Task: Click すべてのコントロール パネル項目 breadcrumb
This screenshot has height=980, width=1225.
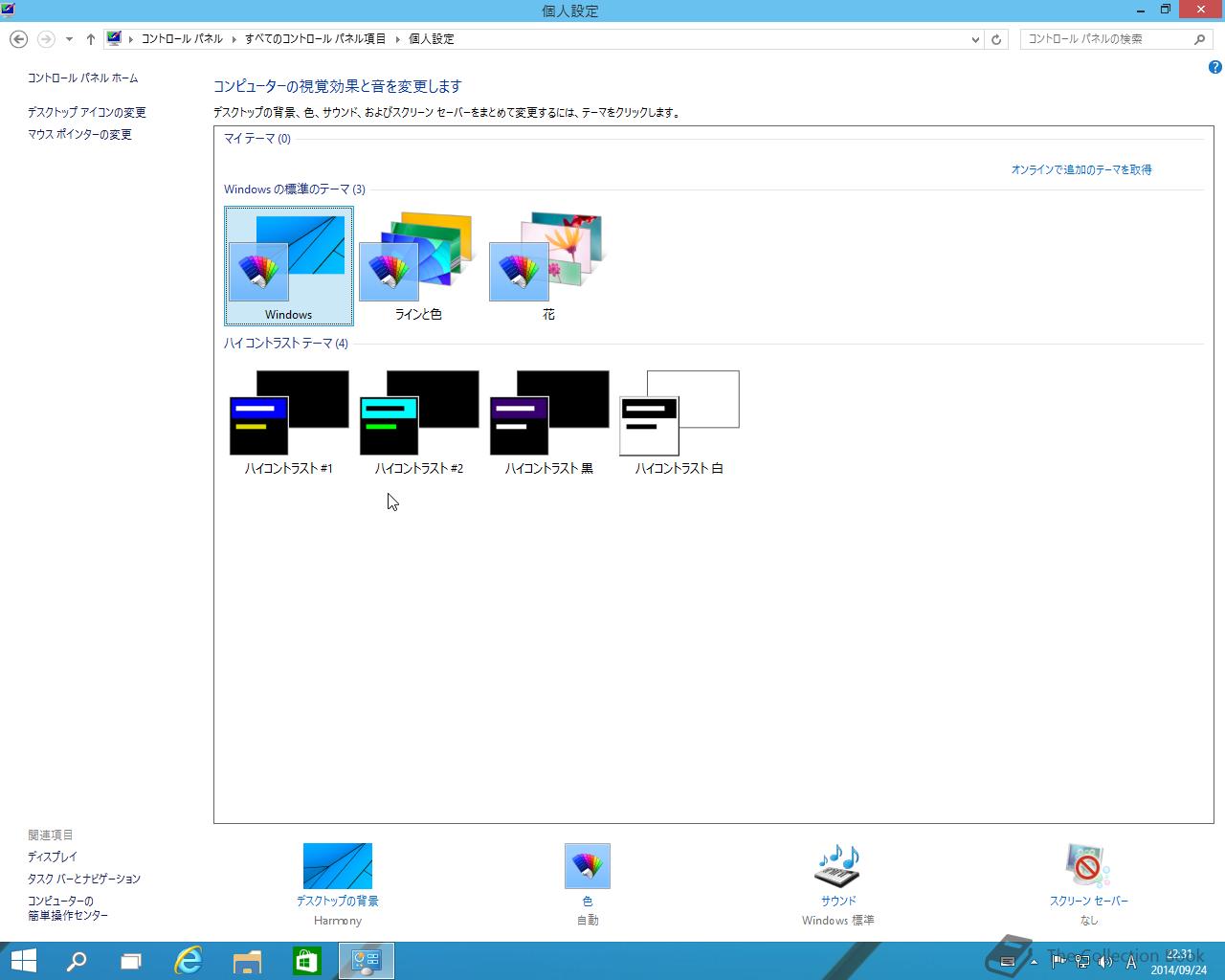Action: click(315, 39)
